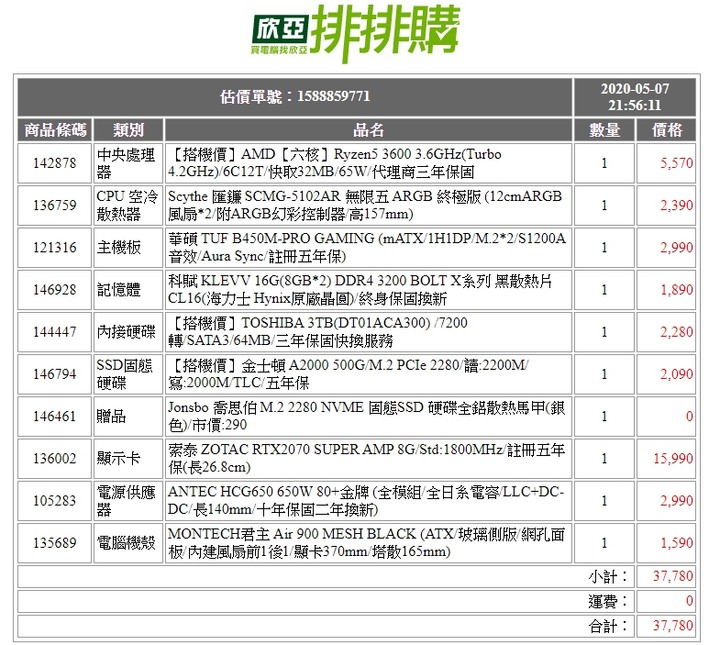Click the 華碩 TUF B450M-PRO GAMING name
The image size is (720, 645).
[x=367, y=247]
